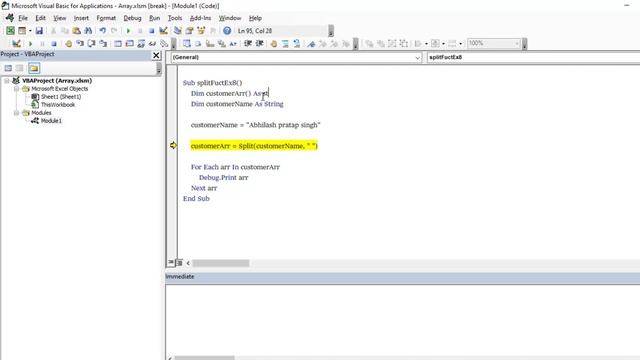
Task: Show the Immediate Window from Debug toolbar
Action: pos(129,43)
